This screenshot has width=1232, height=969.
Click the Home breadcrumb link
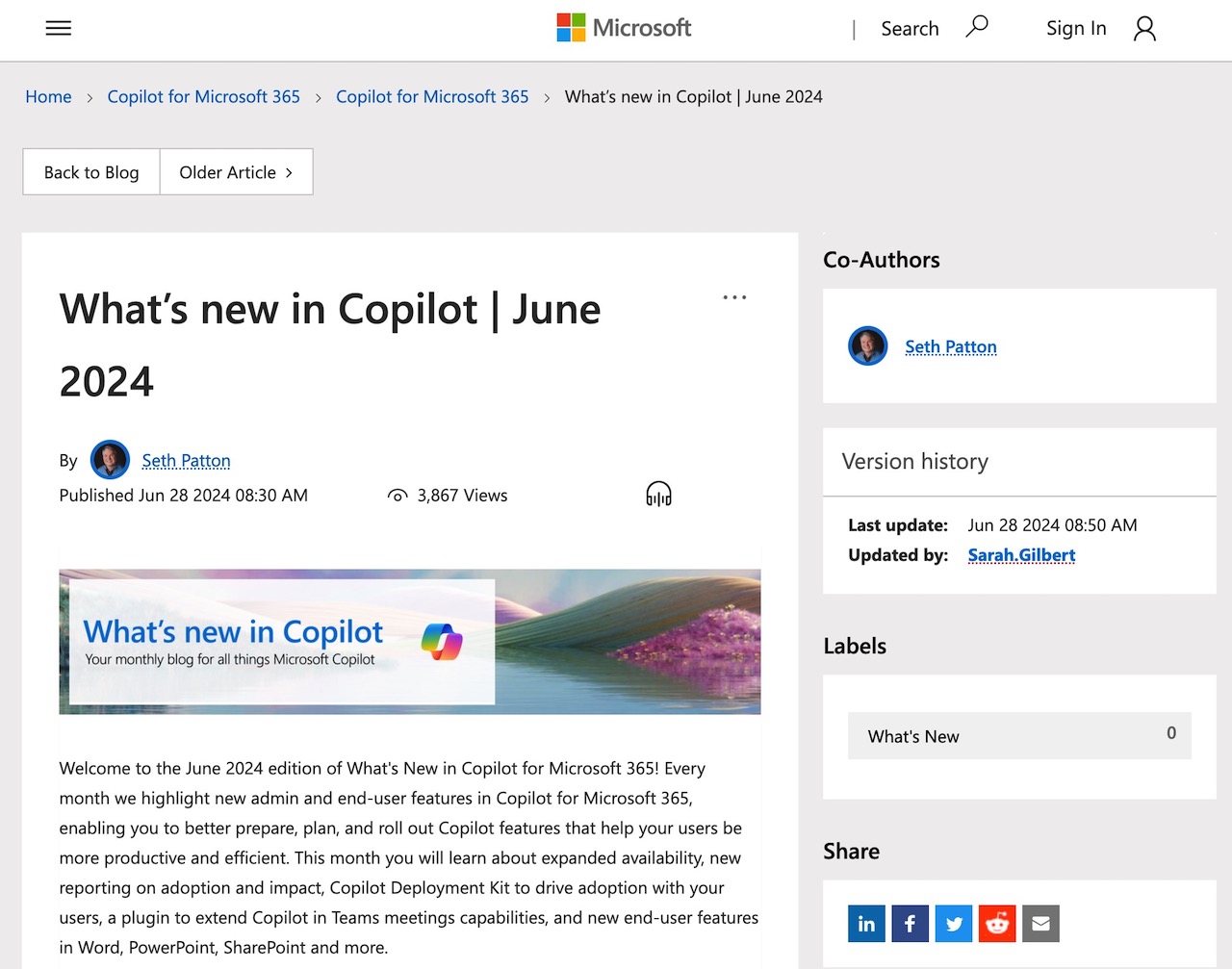(48, 96)
